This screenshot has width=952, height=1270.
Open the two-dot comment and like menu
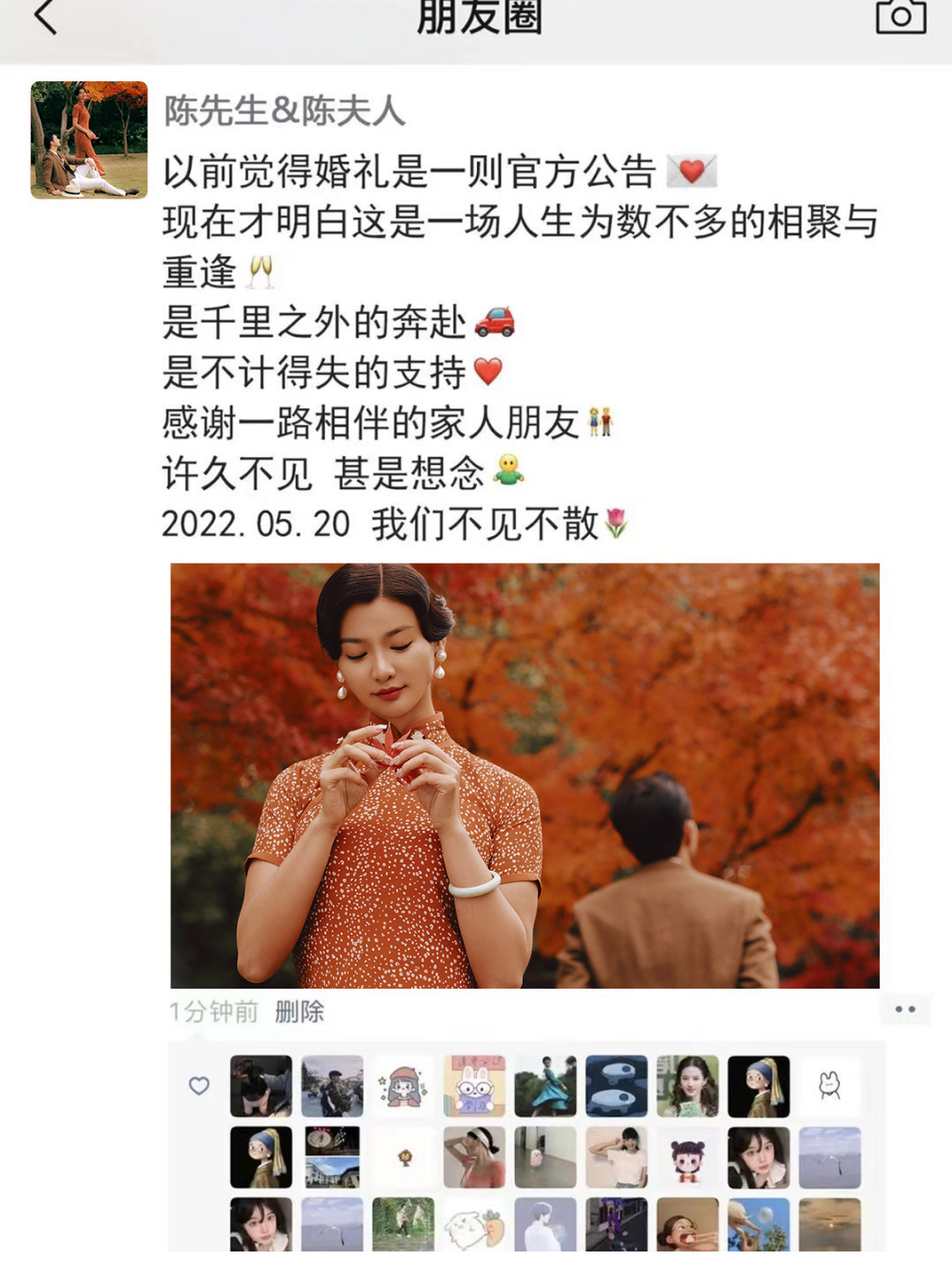click(905, 1010)
